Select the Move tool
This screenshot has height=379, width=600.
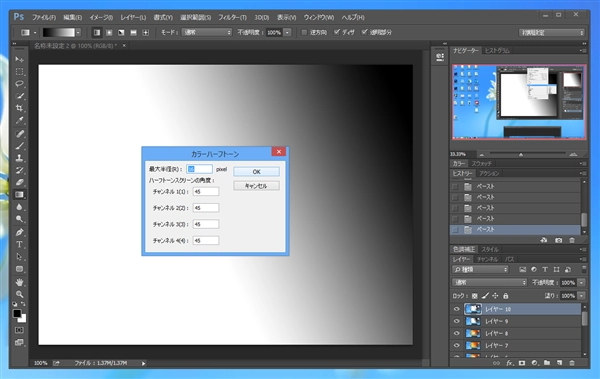click(19, 59)
